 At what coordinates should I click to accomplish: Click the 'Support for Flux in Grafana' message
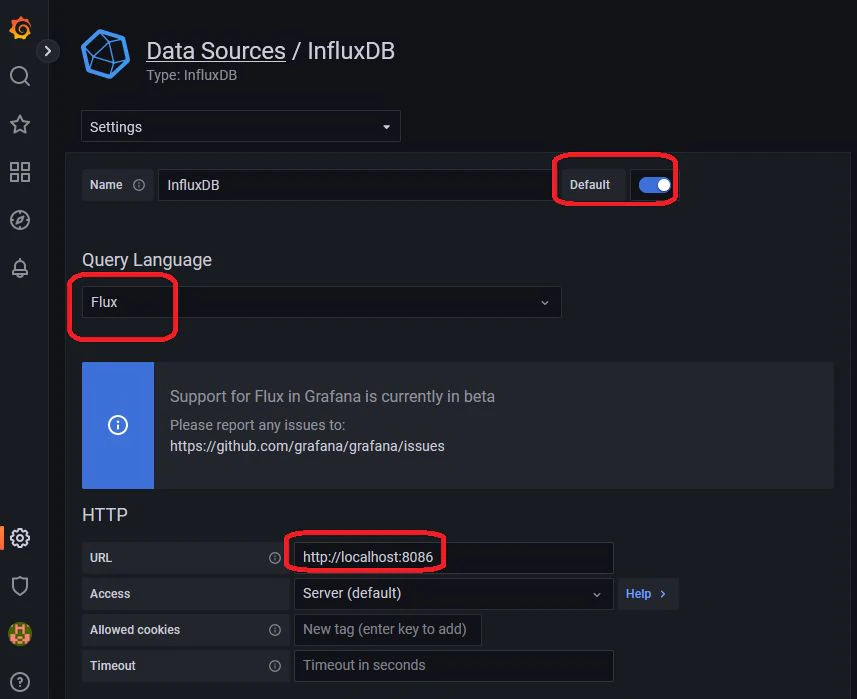click(x=332, y=396)
